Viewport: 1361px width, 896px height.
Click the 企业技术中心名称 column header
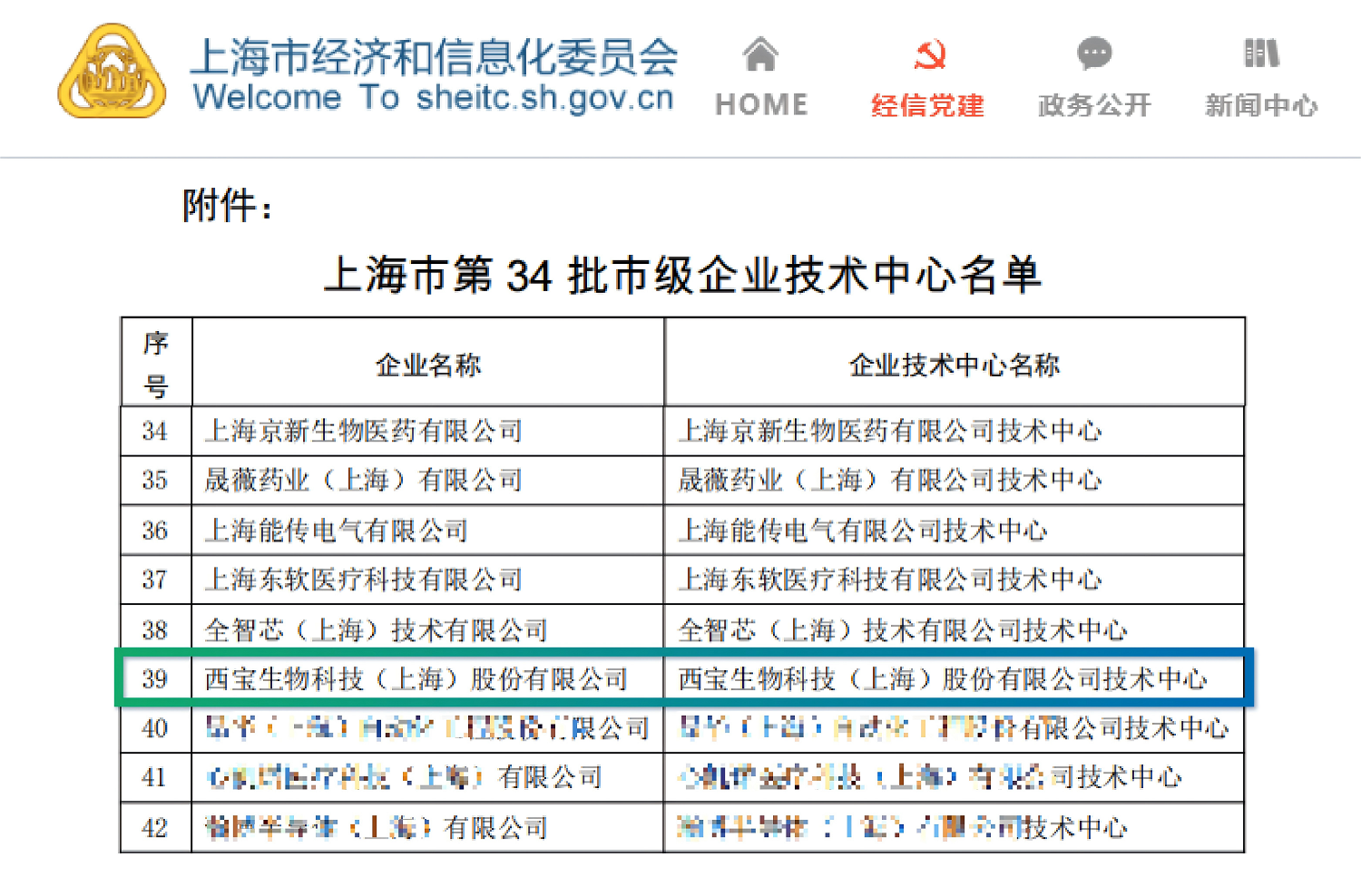tap(954, 365)
